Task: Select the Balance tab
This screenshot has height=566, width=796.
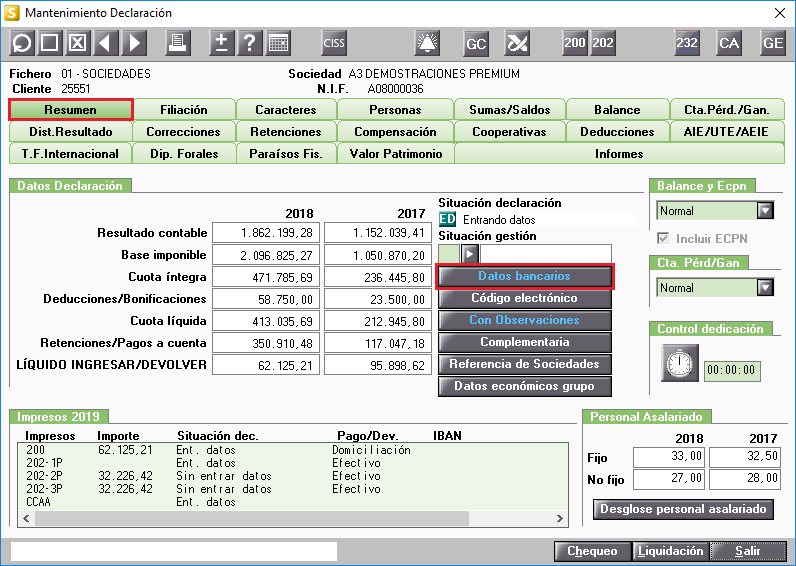Action: [x=617, y=110]
